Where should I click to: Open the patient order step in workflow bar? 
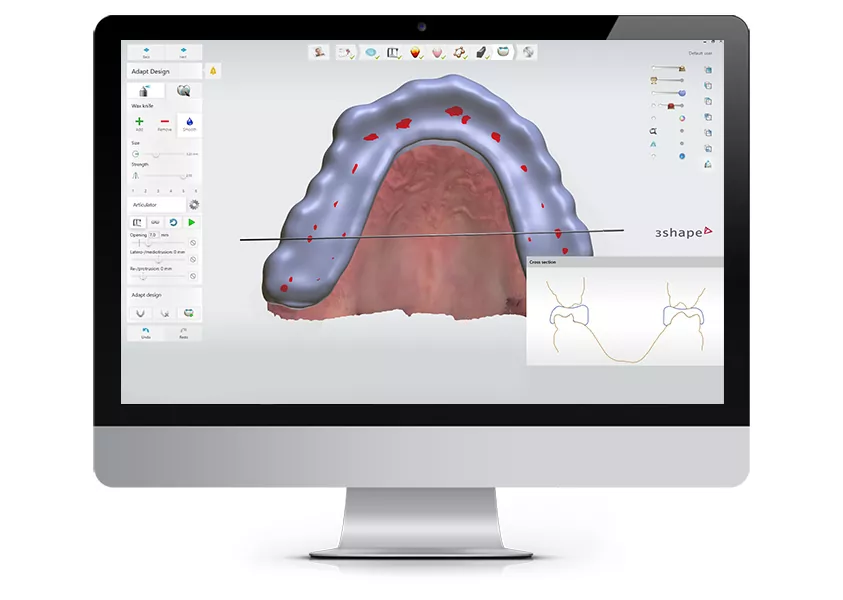coord(320,52)
